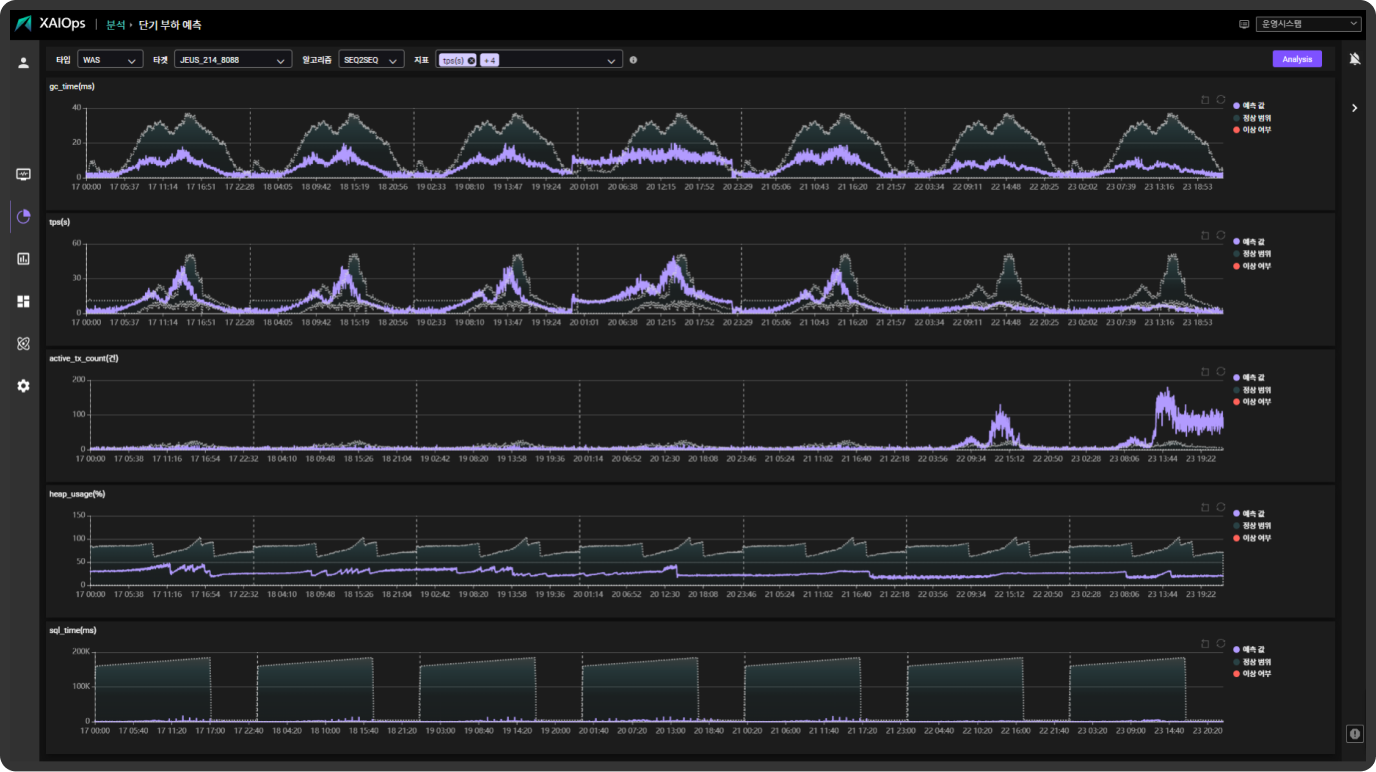Toggle 이상 여부 legend in active_tx_count chart

[x=1253, y=401]
